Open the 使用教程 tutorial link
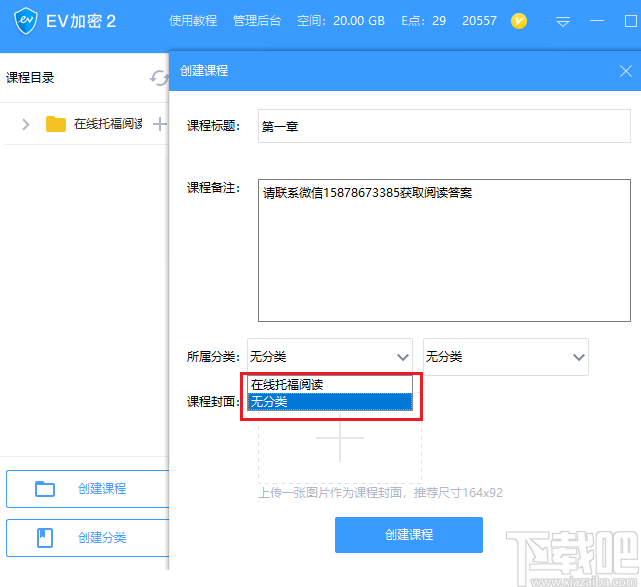Viewport: 641px width, 587px height. (193, 20)
